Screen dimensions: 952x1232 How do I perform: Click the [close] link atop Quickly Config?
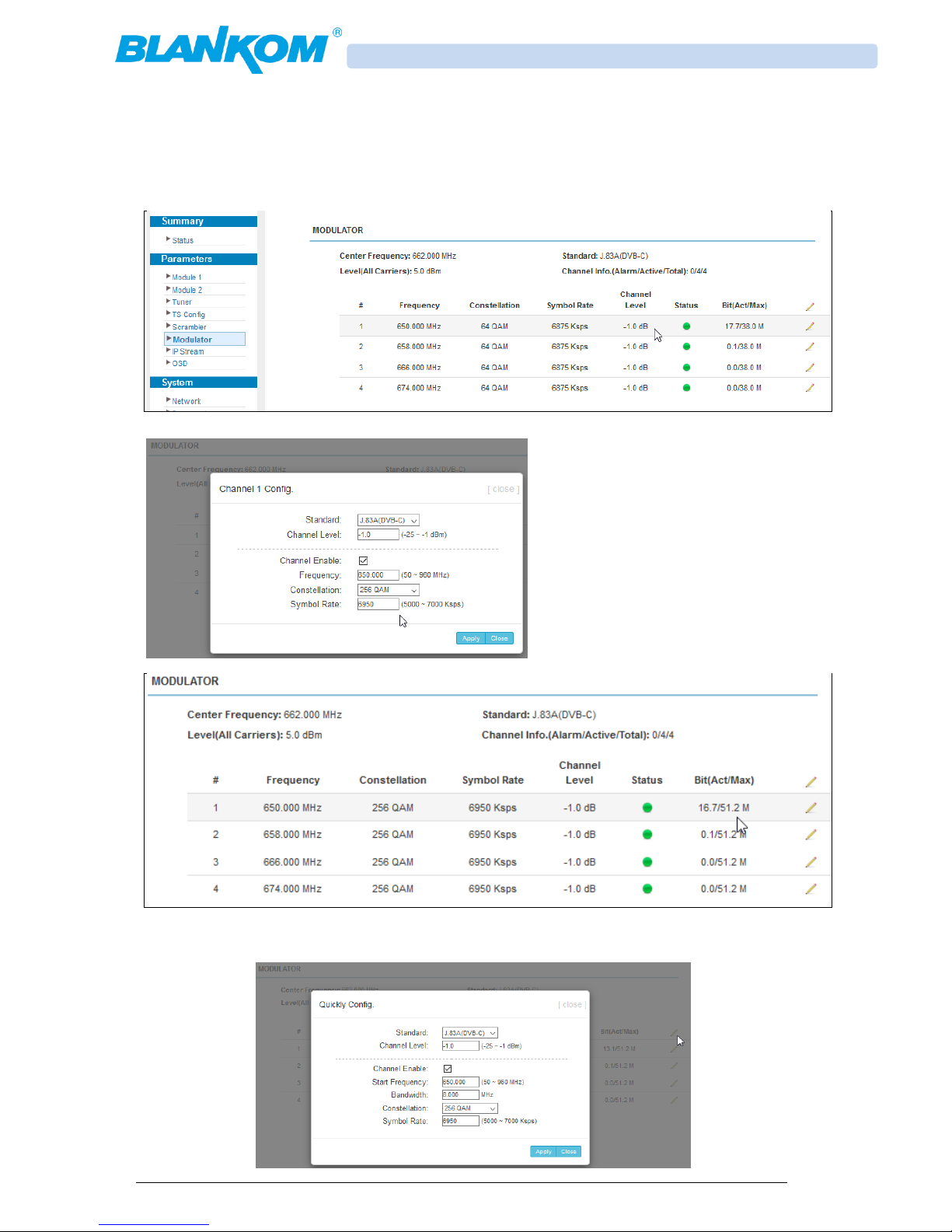pyautogui.click(x=572, y=1005)
